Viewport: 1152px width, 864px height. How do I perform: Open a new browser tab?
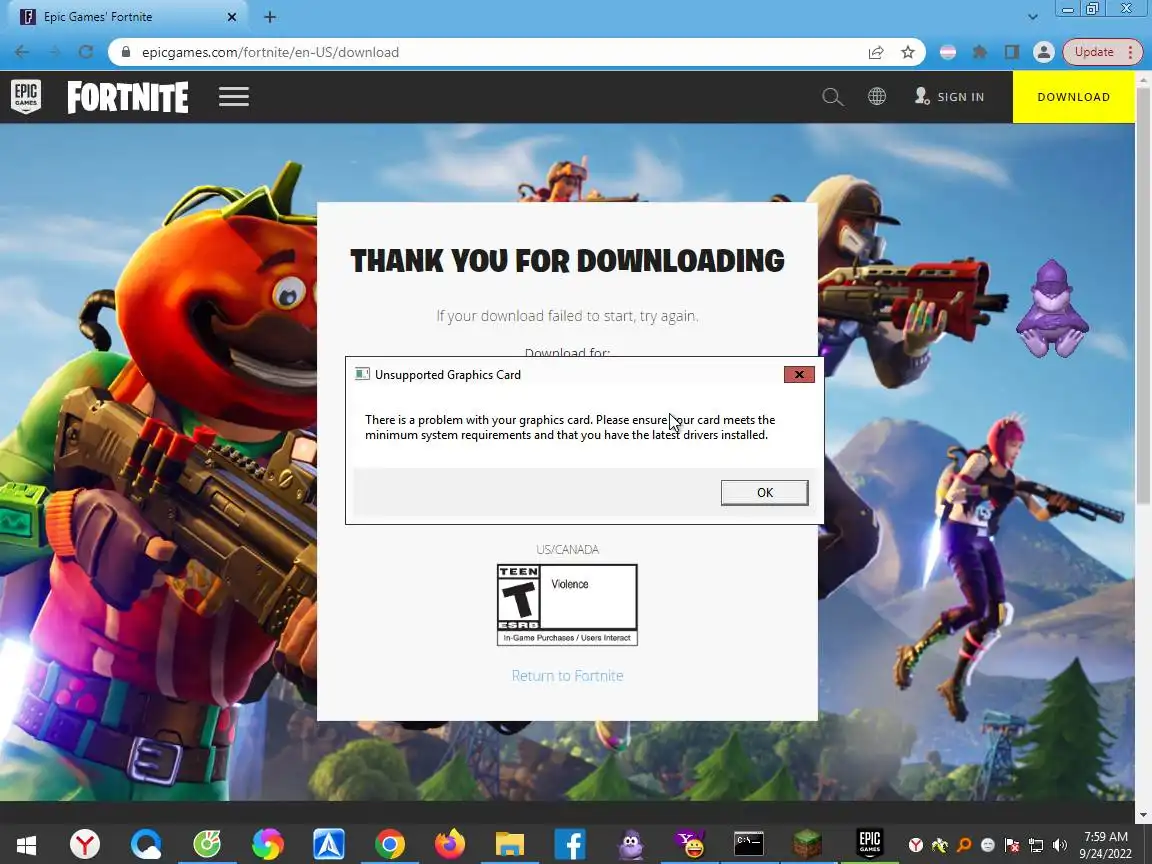click(x=270, y=17)
